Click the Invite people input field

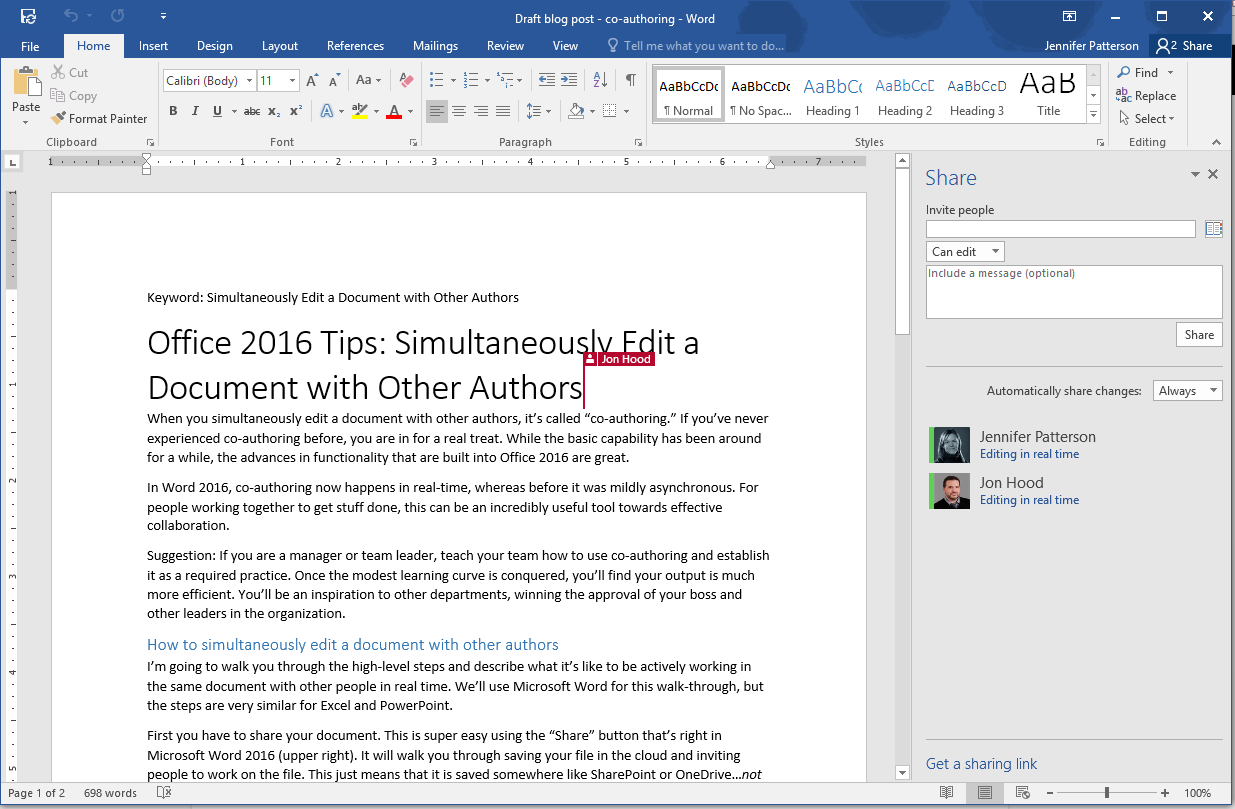pos(1060,228)
